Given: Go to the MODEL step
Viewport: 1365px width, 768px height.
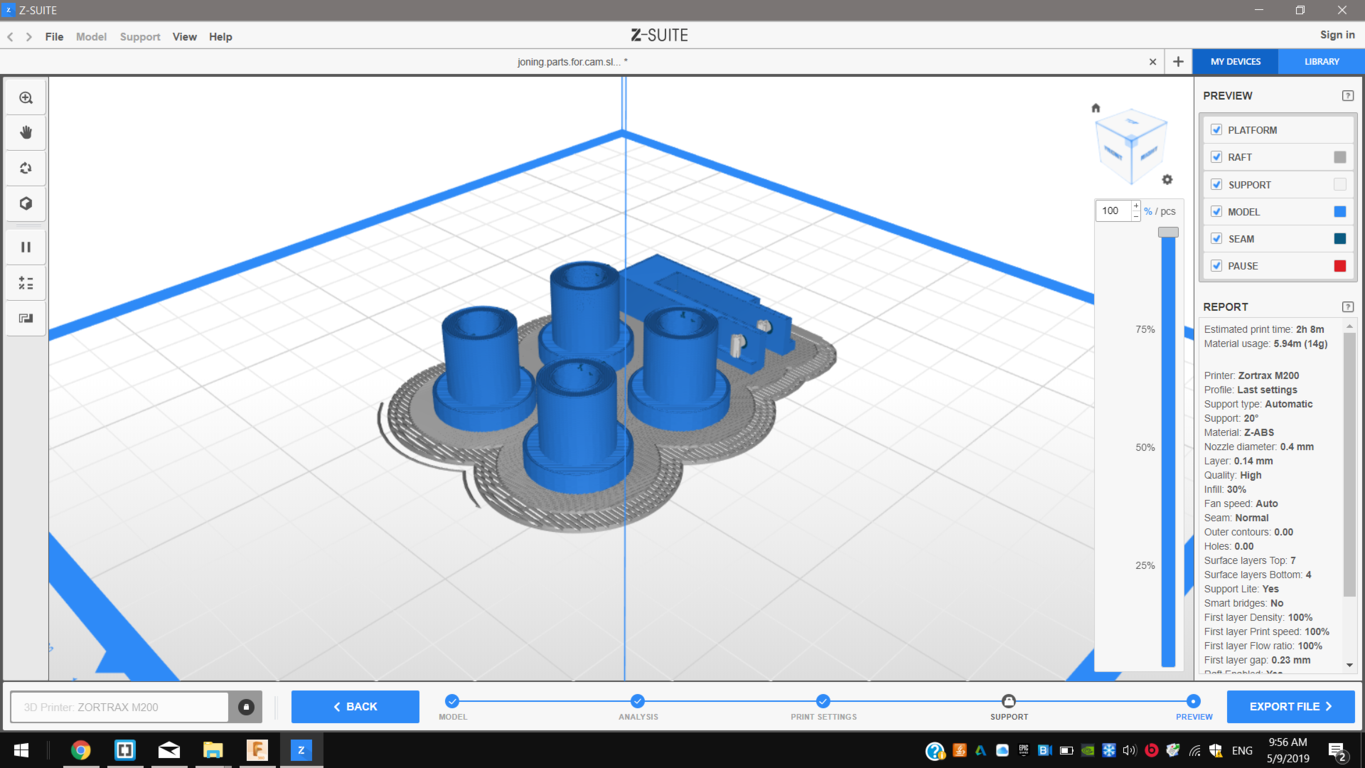Looking at the screenshot, I should pyautogui.click(x=452, y=702).
